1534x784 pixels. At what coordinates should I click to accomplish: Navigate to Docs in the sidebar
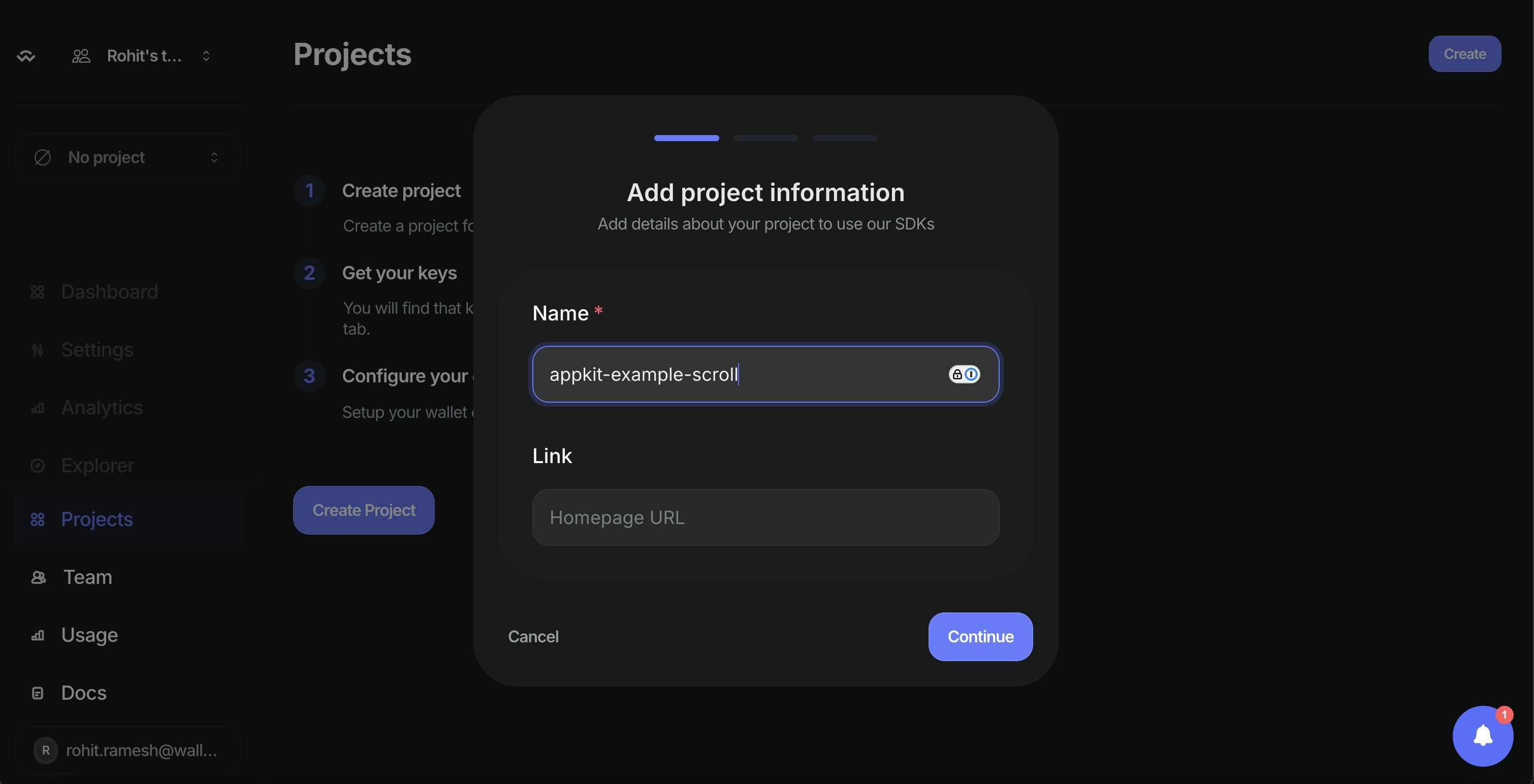coord(83,693)
